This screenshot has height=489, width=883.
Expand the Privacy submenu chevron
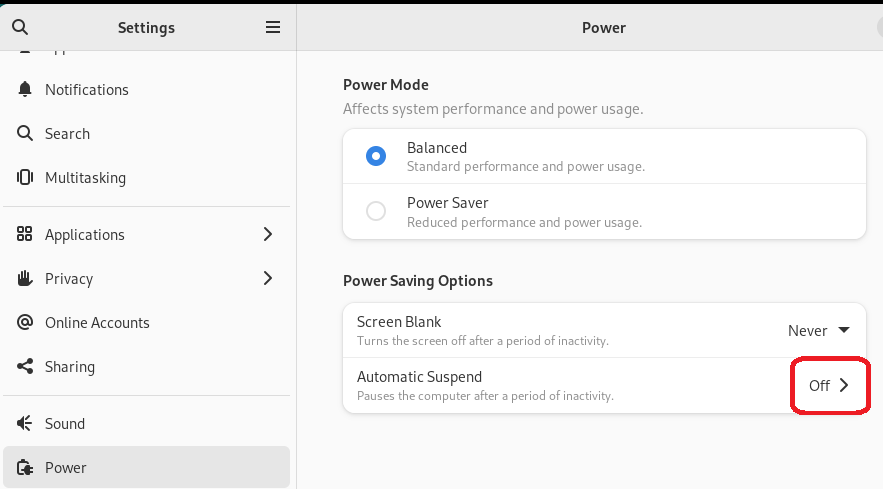click(268, 279)
